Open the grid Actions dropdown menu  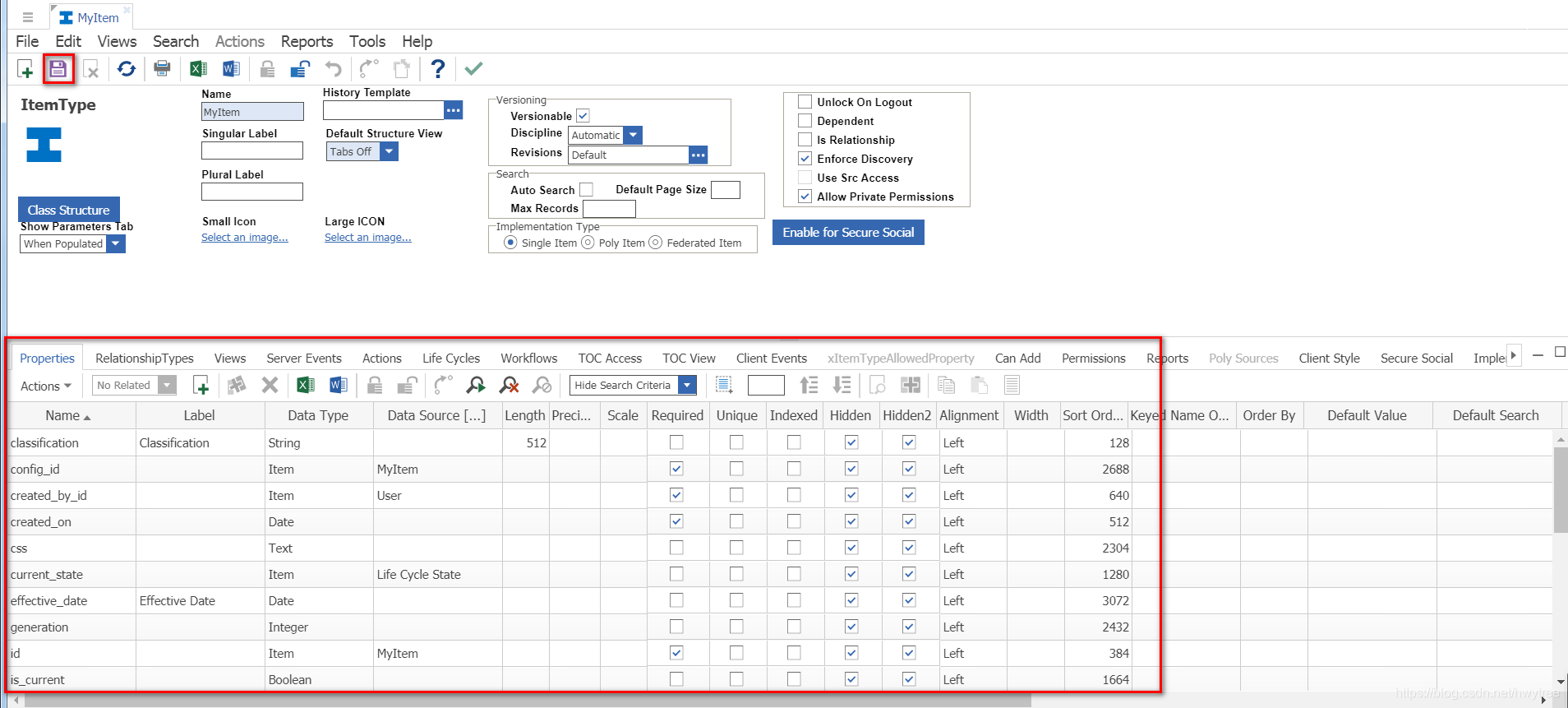tap(46, 386)
